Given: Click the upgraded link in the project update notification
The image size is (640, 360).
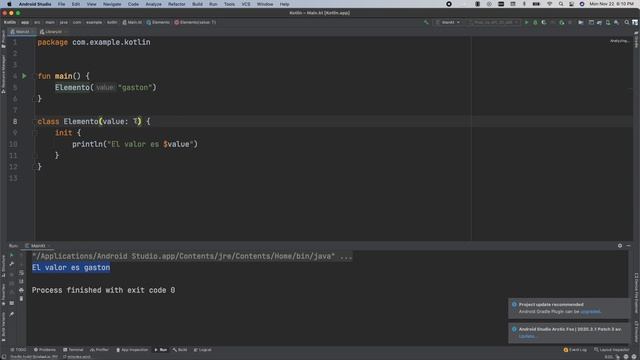Looking at the screenshot, I should pos(590,311).
